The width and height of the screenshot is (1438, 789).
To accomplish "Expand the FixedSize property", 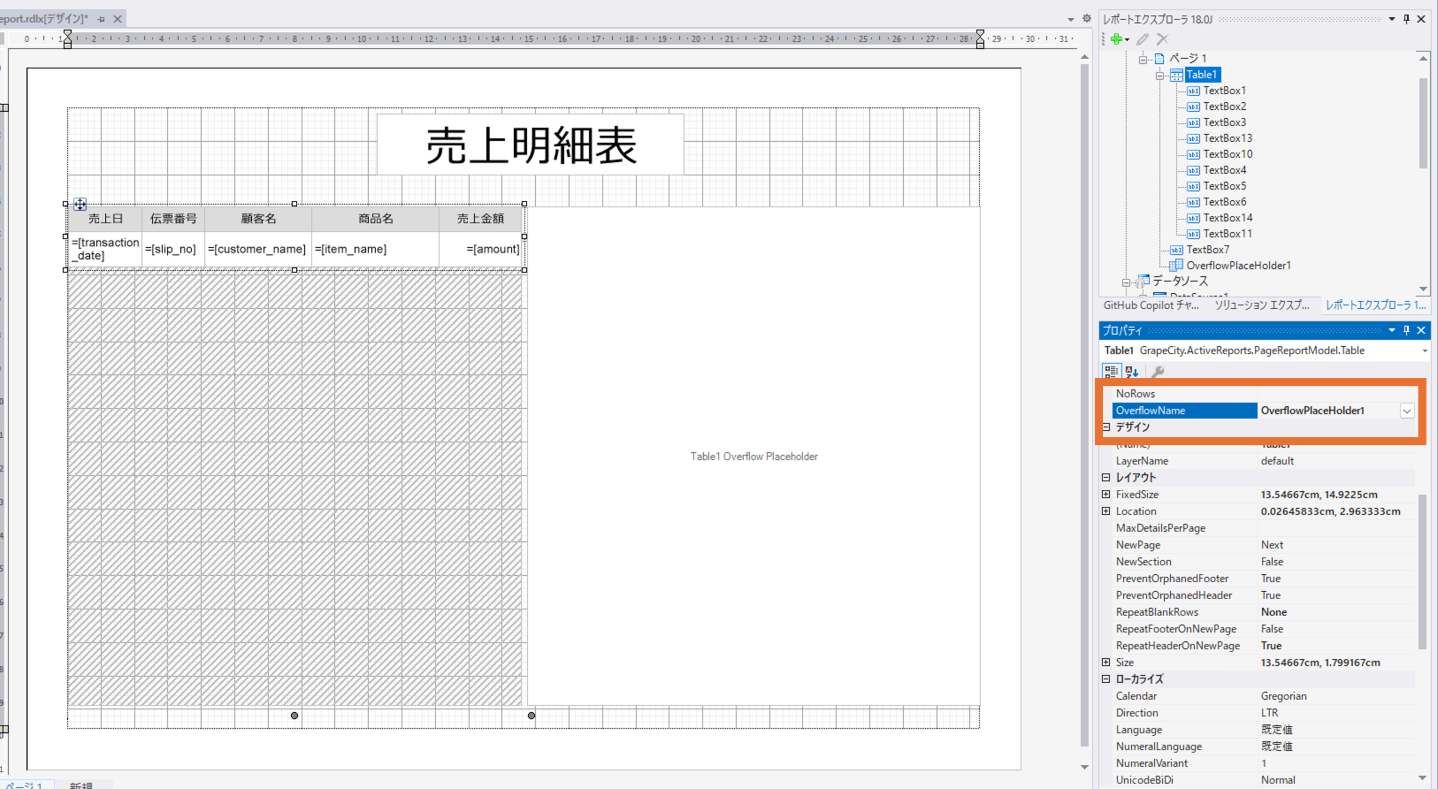I will pos(1106,495).
